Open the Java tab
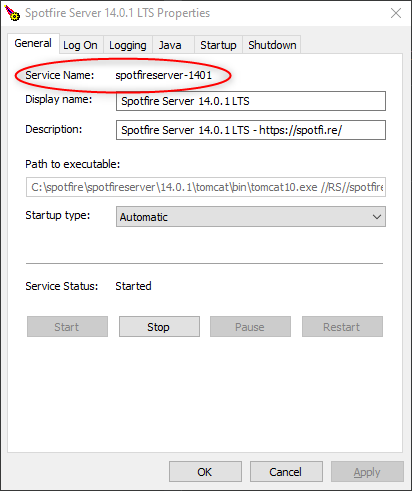412x491 pixels. coord(170,45)
